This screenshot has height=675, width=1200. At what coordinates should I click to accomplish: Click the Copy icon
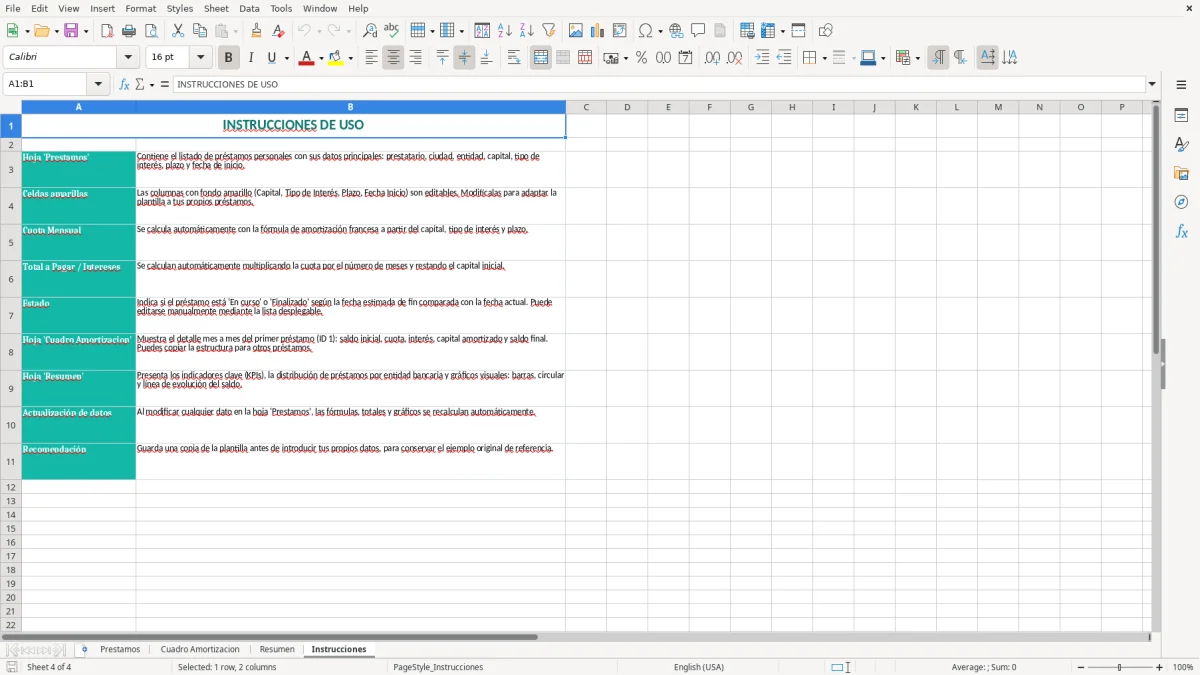point(200,31)
